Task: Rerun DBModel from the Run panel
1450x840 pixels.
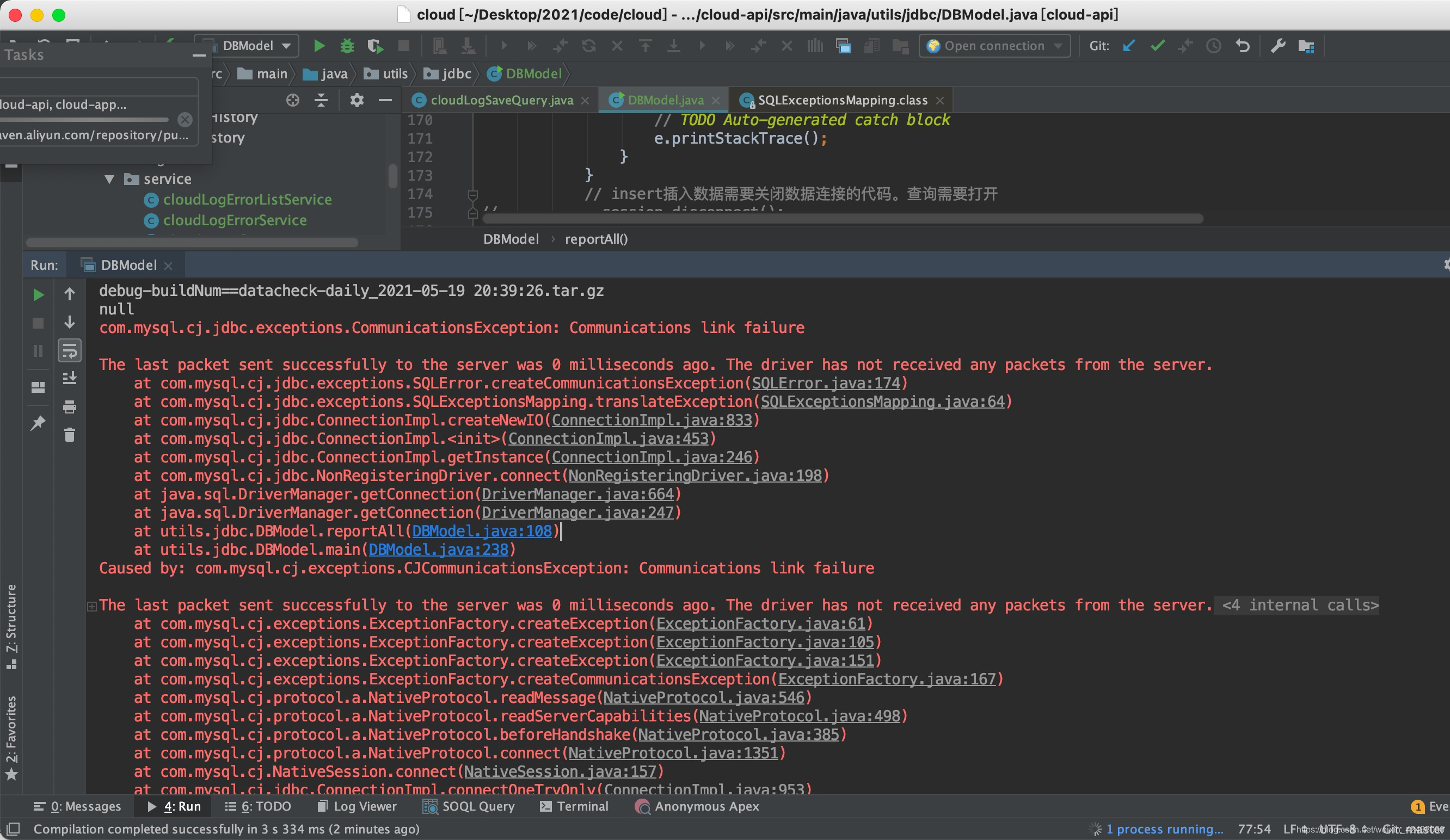Action: click(x=38, y=295)
